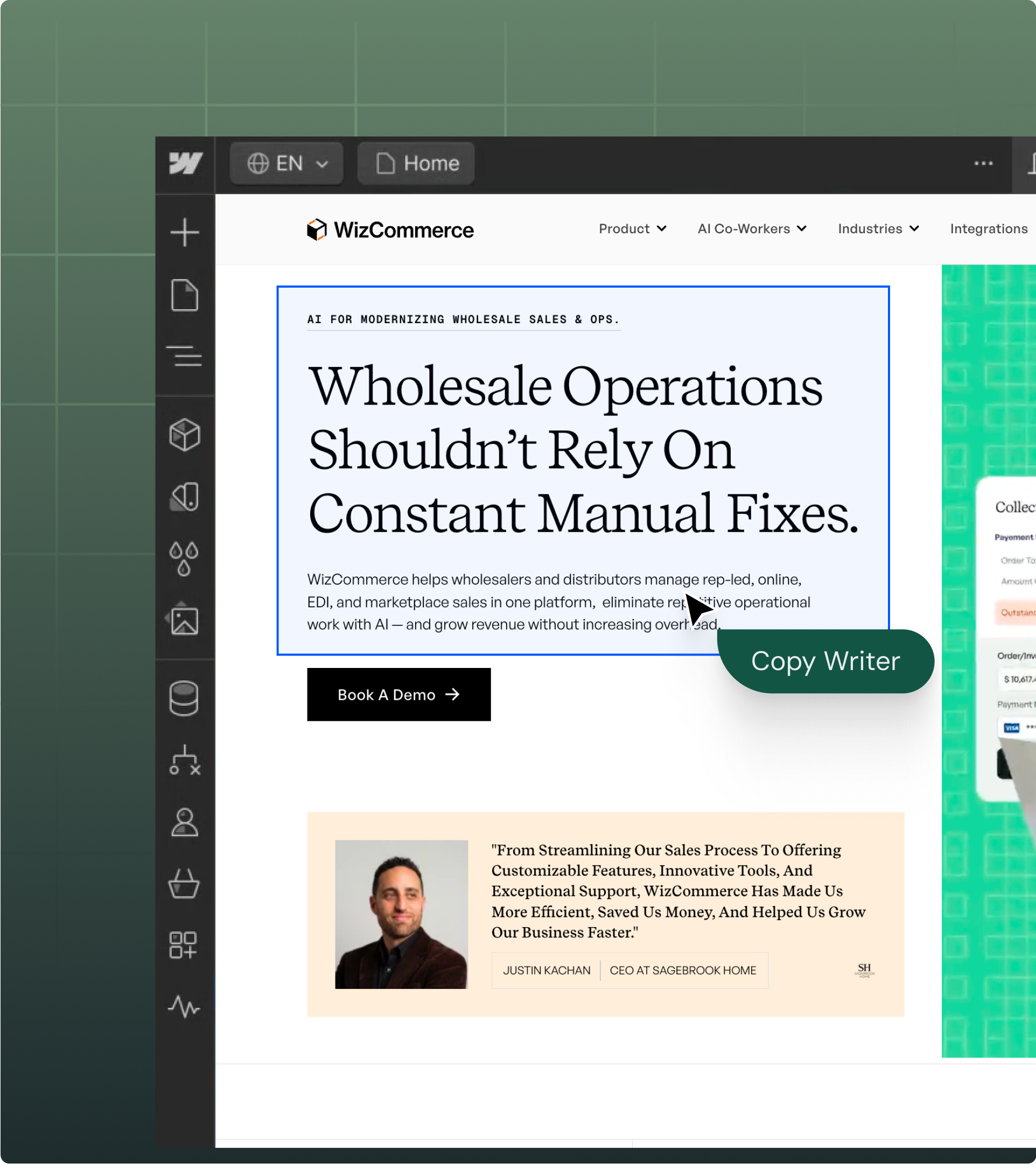The image size is (1036, 1170).
Task: Click the WizCommerce logo
Action: coord(390,230)
